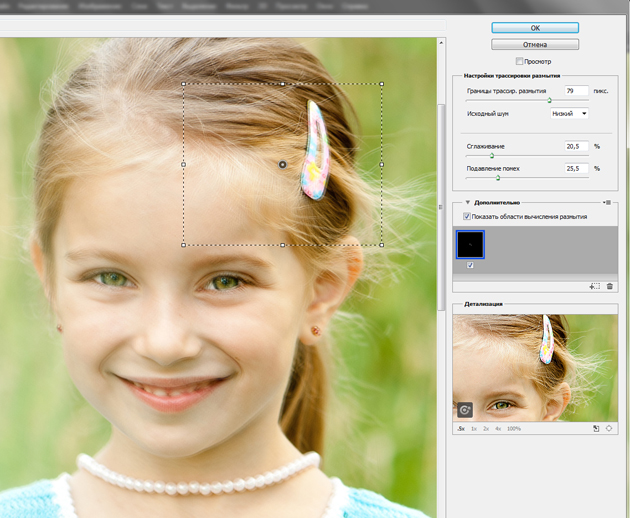Collapse the Дополнительно section triangle
Screen dimensions: 630x518
[x=467, y=203]
